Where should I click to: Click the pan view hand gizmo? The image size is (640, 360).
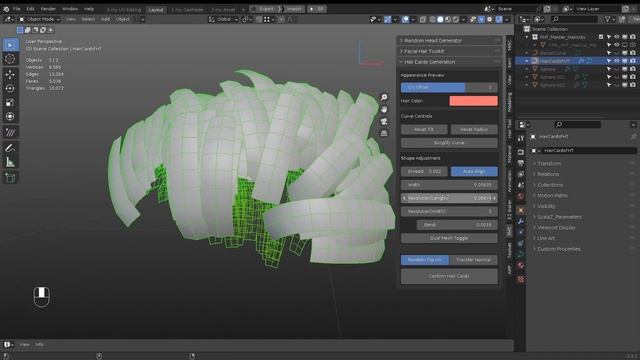coord(384,109)
